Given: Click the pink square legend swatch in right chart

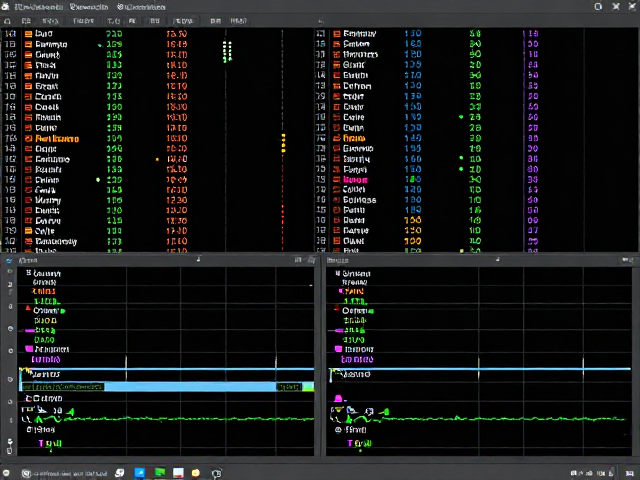Looking at the screenshot, I should [x=338, y=349].
